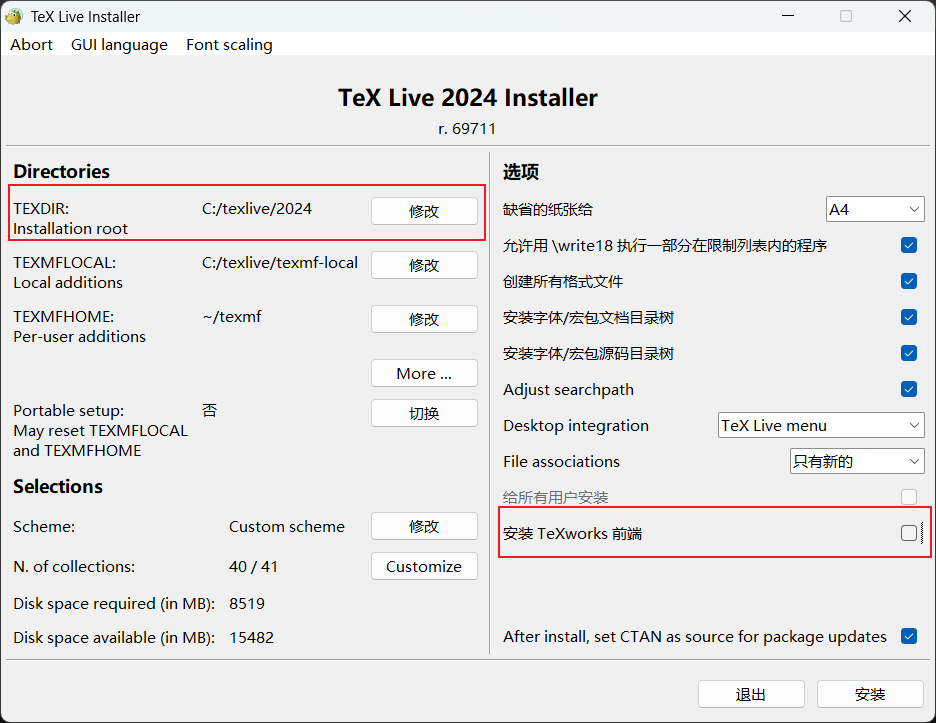Close the TeX Live Installer window
936x723 pixels.
[905, 16]
